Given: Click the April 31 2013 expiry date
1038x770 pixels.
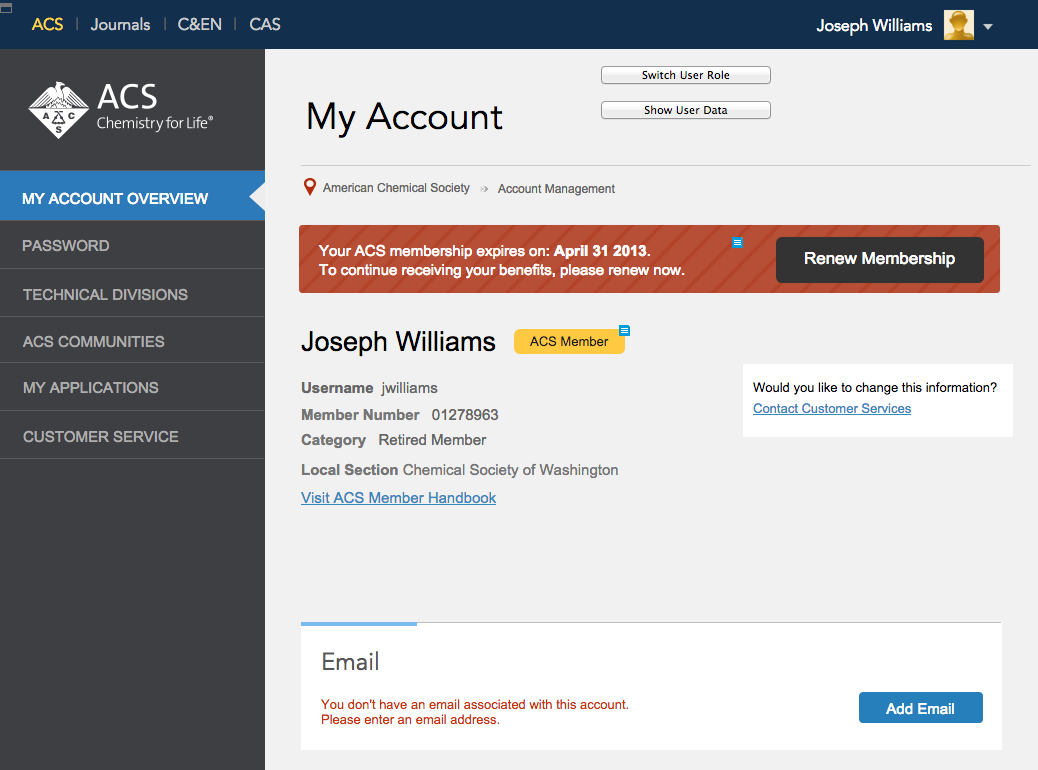Looking at the screenshot, I should pos(600,251).
